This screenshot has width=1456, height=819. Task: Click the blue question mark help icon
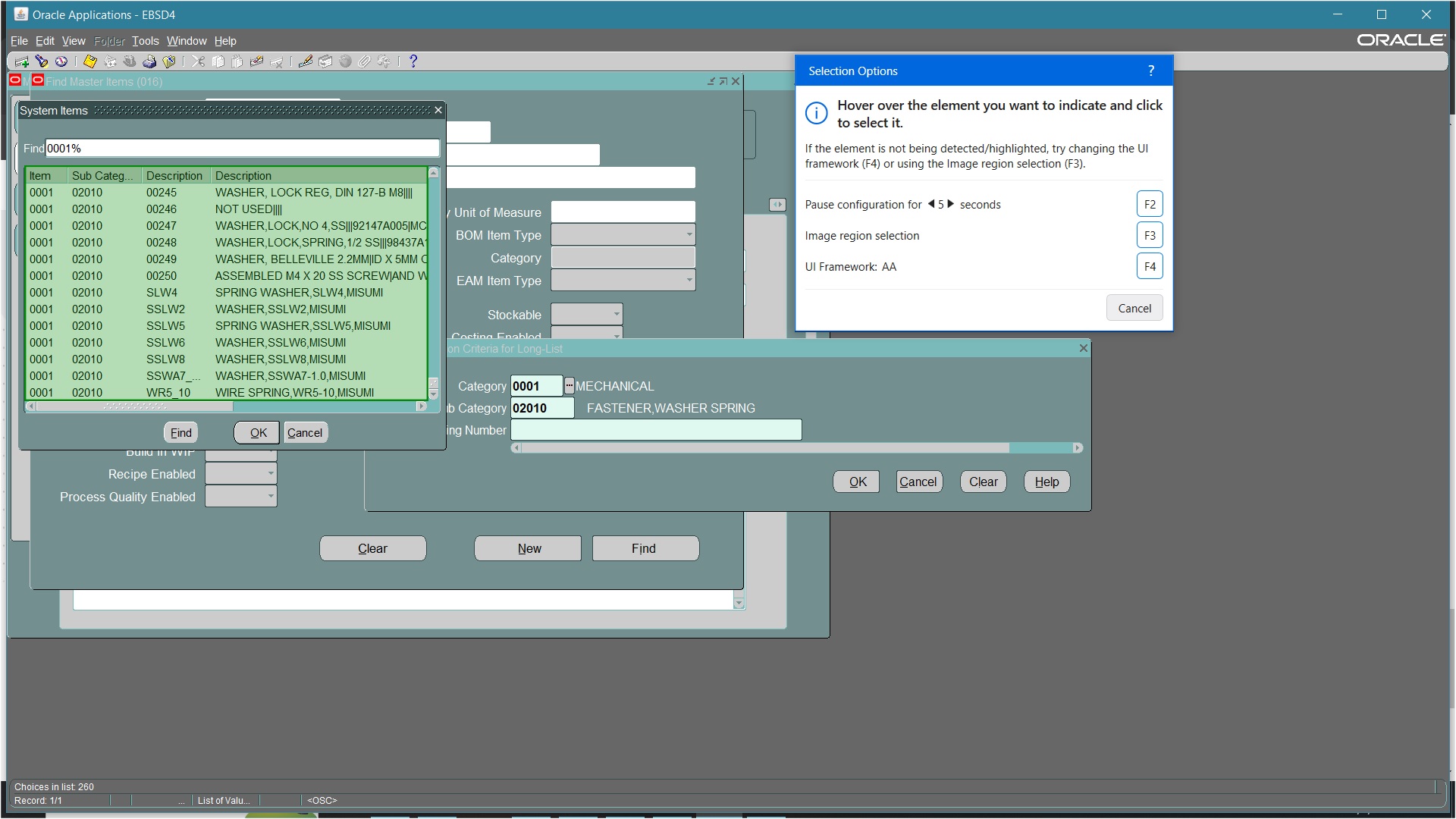pos(413,61)
